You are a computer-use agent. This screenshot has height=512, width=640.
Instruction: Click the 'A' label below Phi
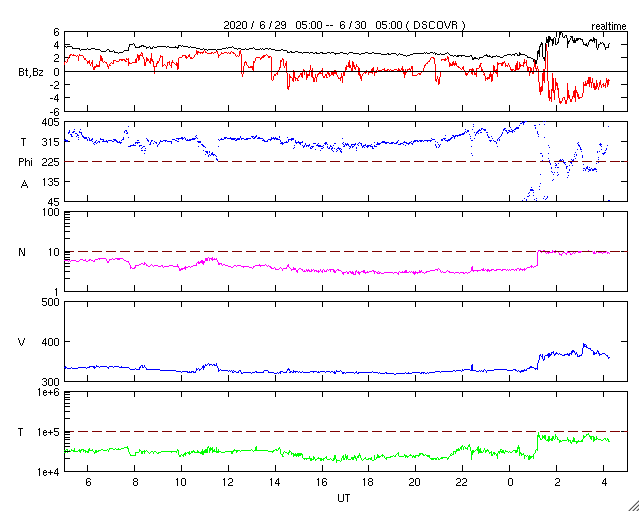[24, 185]
